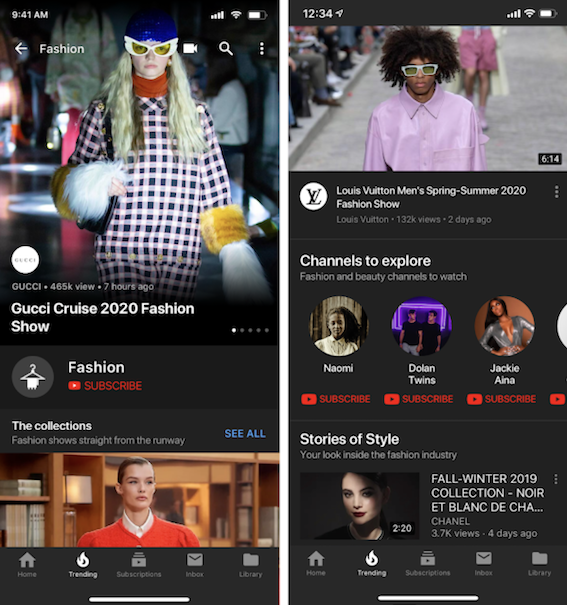Click SEE ALL for The collections

click(x=245, y=434)
